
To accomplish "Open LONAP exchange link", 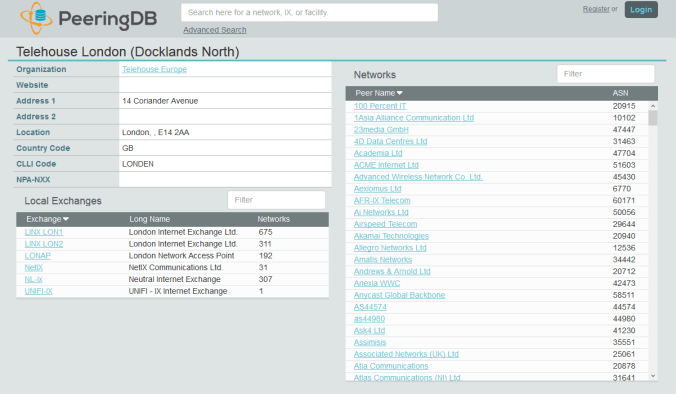I will [38, 256].
